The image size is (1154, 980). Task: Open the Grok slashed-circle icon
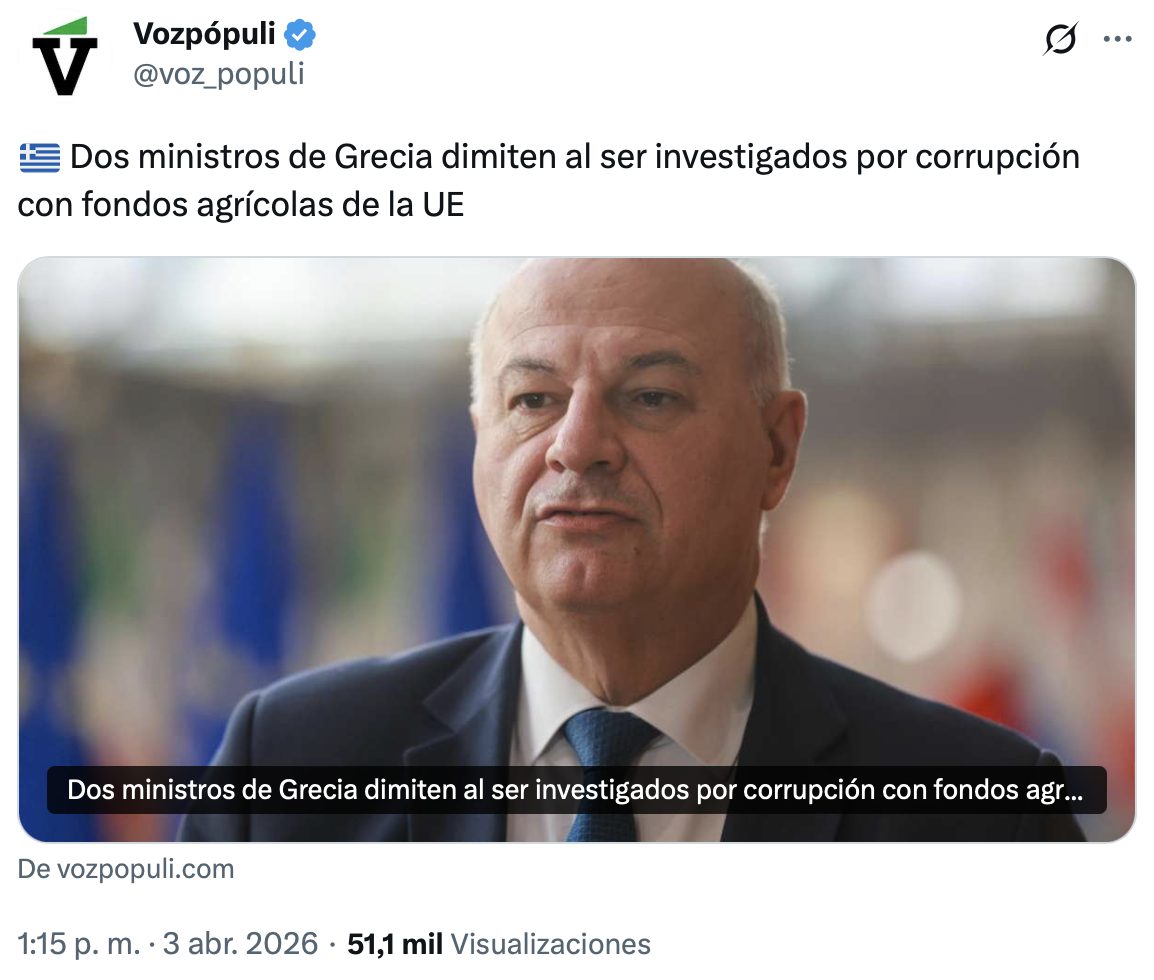pyautogui.click(x=1061, y=38)
